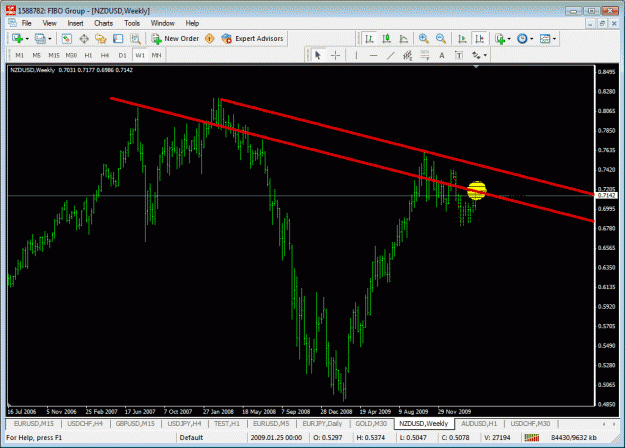Toggle Chart Shift icon

coord(479,39)
